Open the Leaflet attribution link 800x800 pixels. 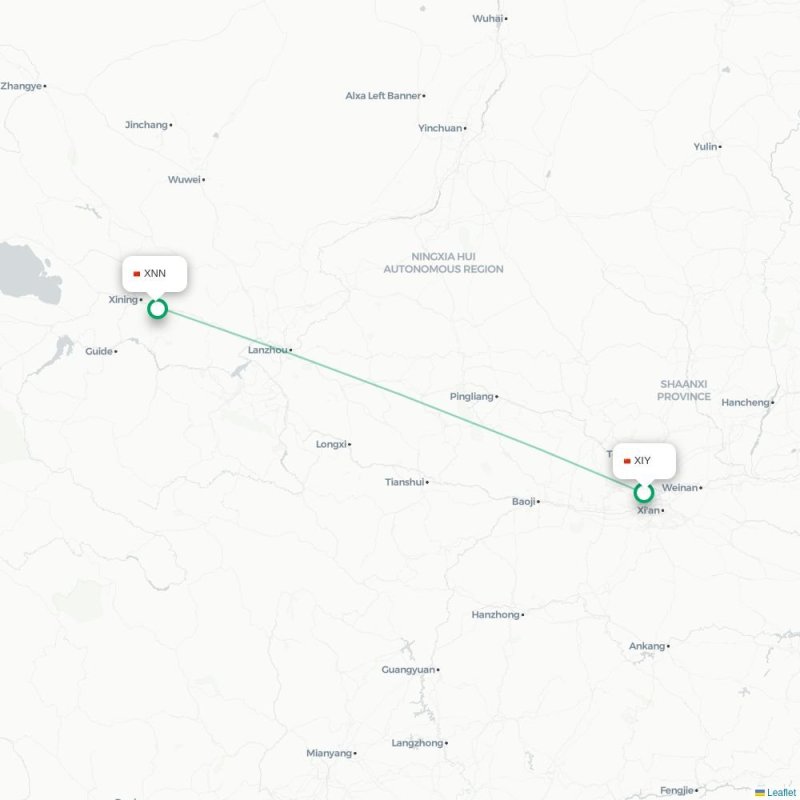click(783, 792)
